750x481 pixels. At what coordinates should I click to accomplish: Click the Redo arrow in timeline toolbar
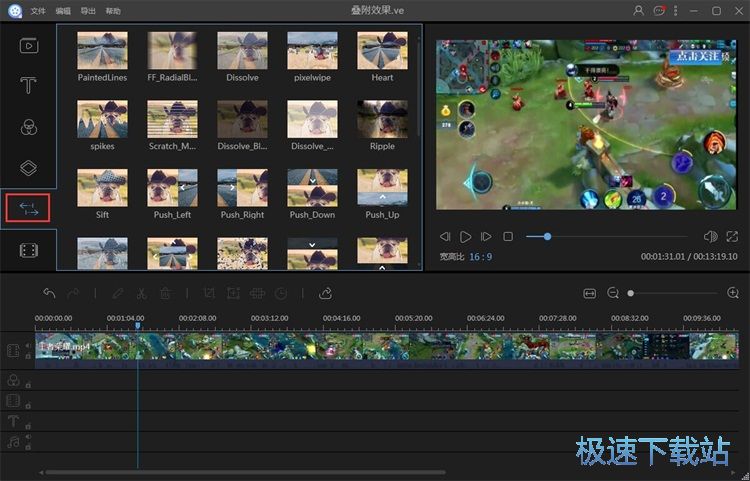click(73, 293)
